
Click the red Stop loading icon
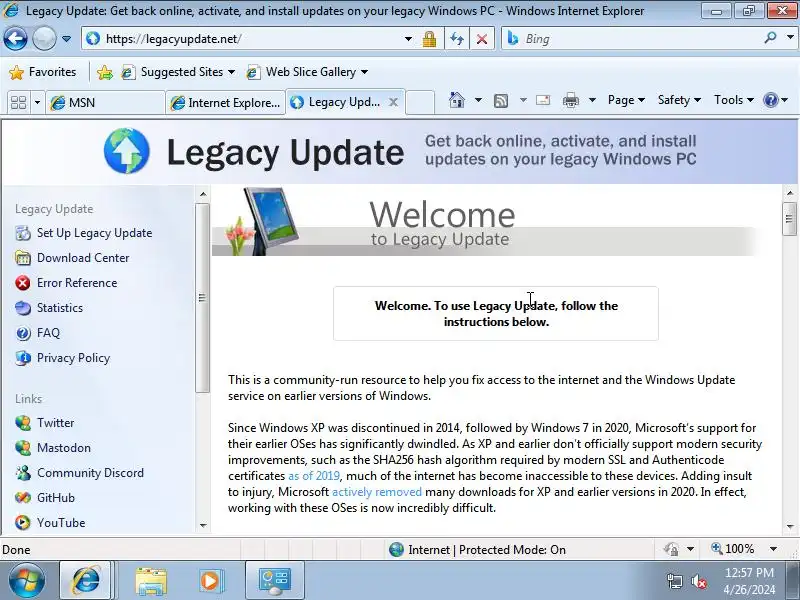pyautogui.click(x=482, y=39)
